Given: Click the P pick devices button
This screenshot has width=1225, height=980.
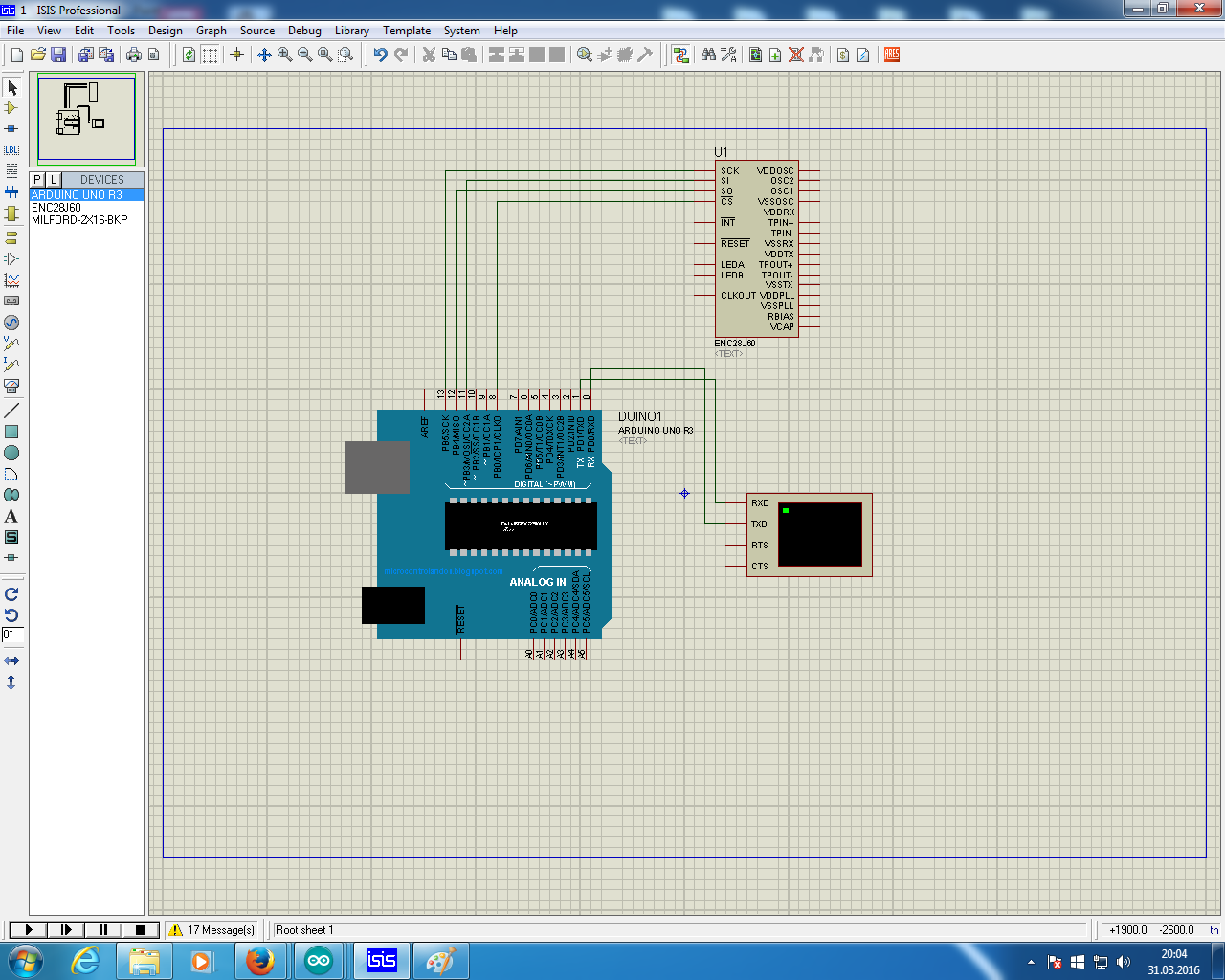Looking at the screenshot, I should tap(37, 180).
